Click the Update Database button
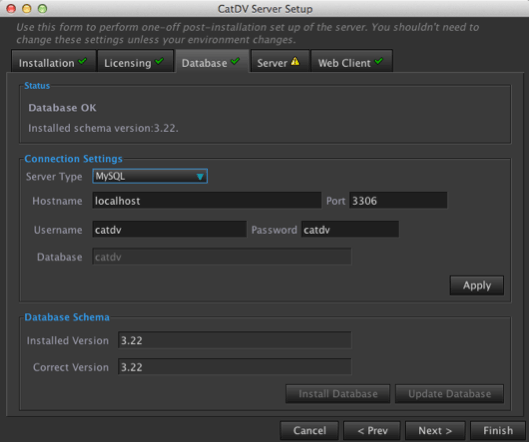 449,394
